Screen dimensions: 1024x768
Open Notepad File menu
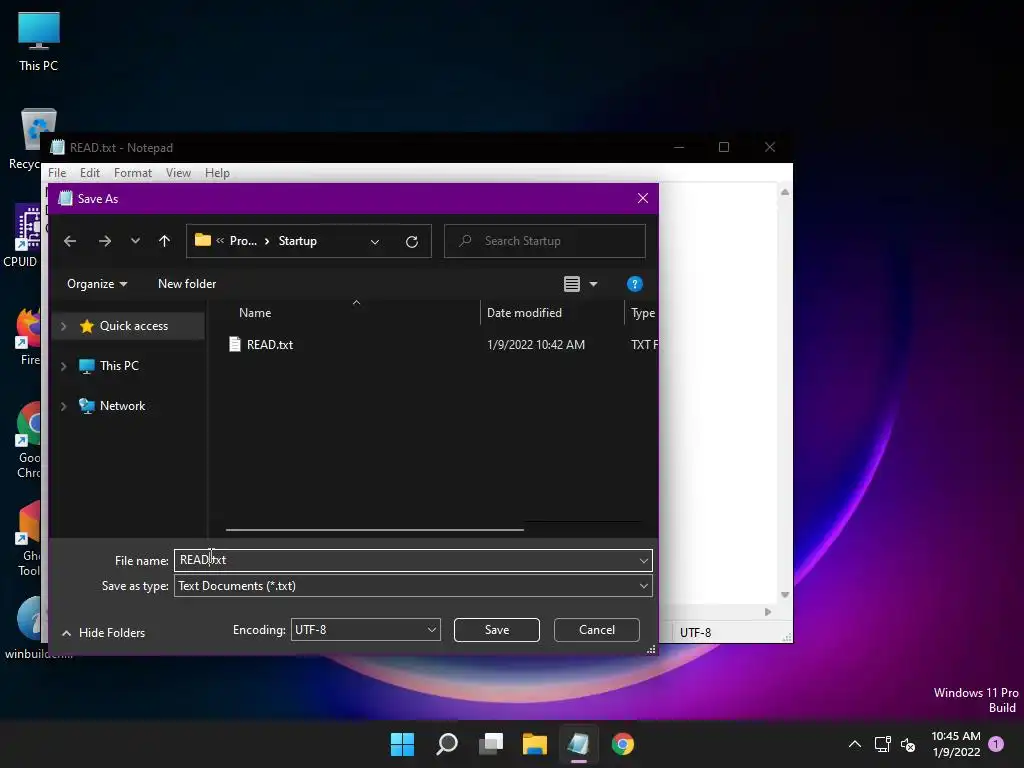click(57, 173)
